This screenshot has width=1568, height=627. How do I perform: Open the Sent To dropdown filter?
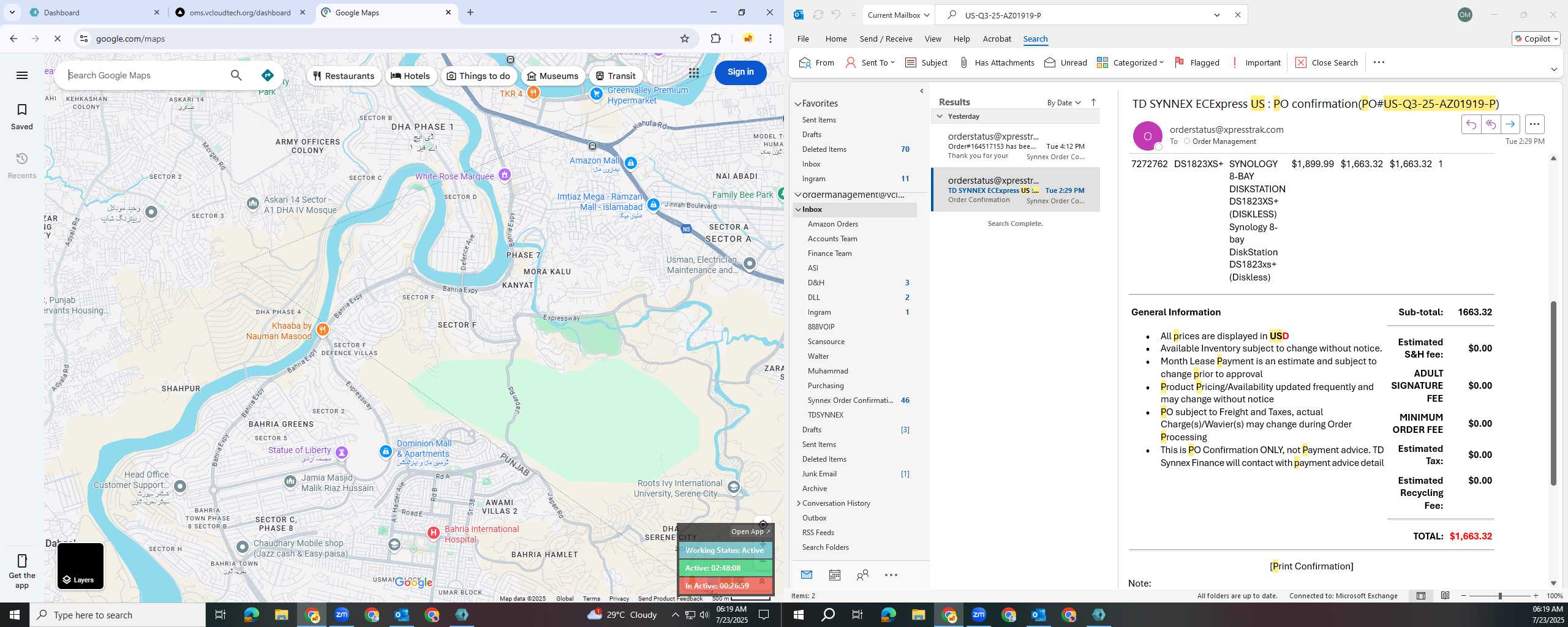click(x=870, y=62)
